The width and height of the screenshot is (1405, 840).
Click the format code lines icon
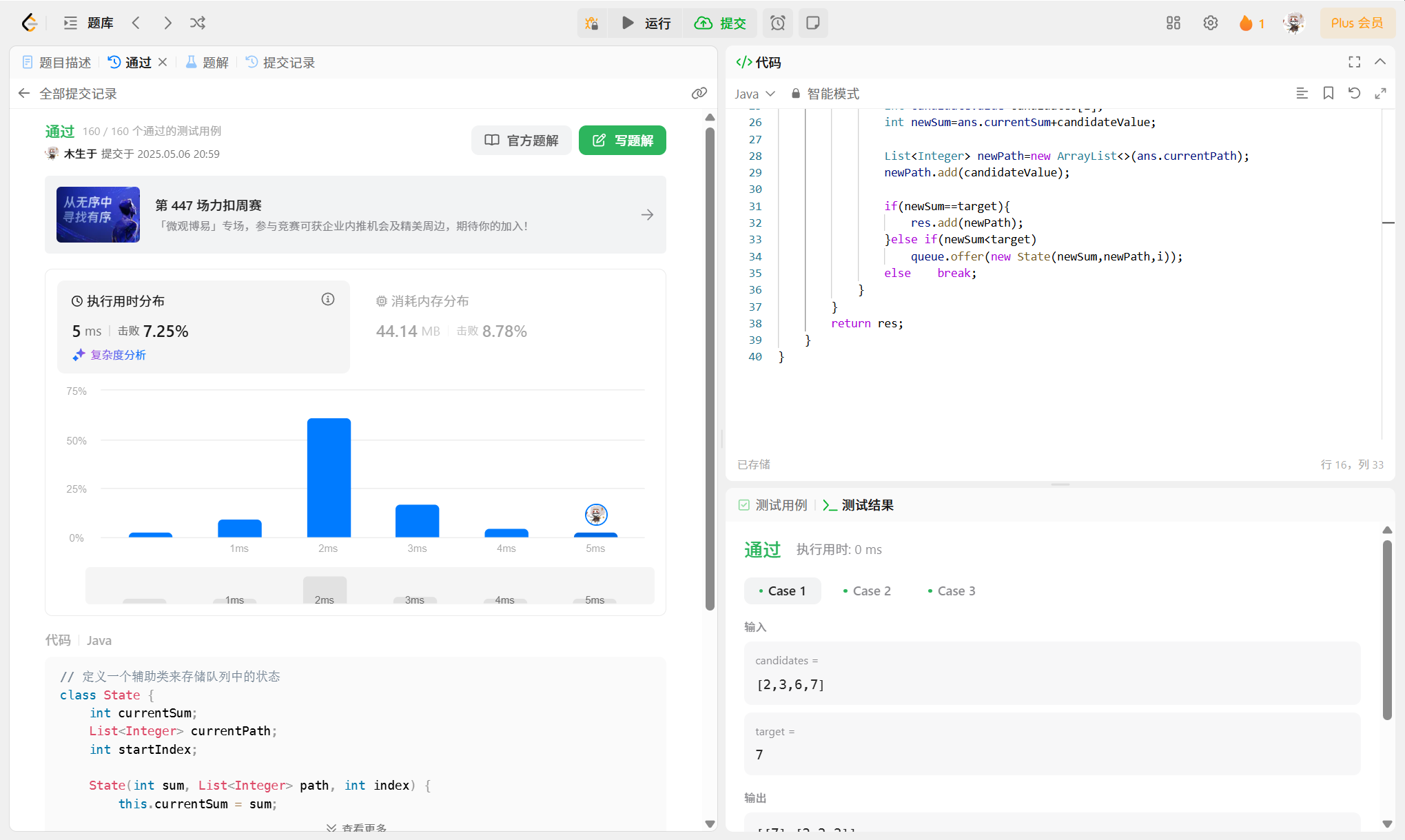point(1302,93)
